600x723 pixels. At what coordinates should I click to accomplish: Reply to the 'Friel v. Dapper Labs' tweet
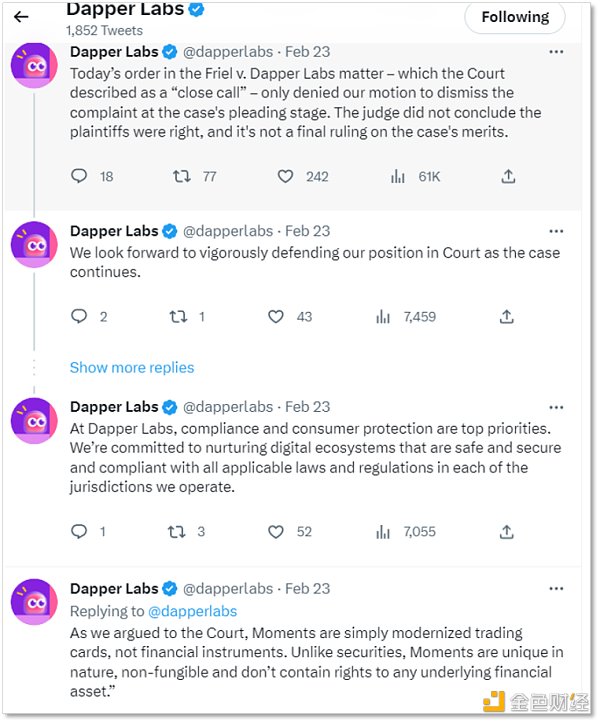click(x=80, y=176)
